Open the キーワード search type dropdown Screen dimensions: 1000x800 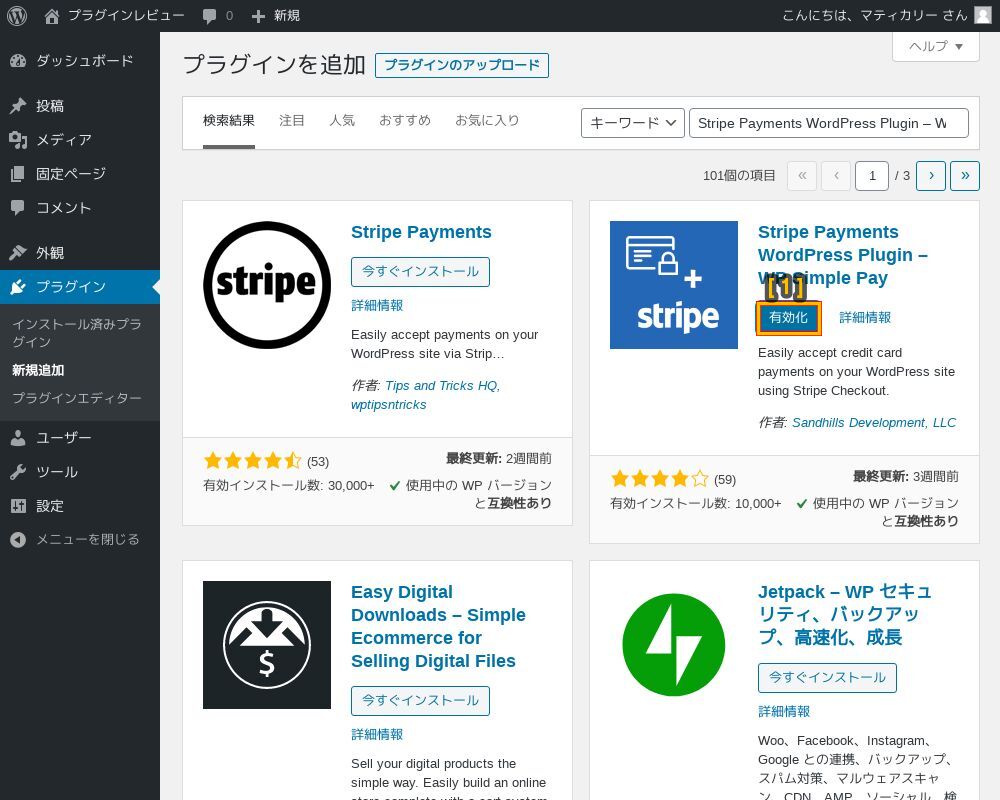pos(633,123)
